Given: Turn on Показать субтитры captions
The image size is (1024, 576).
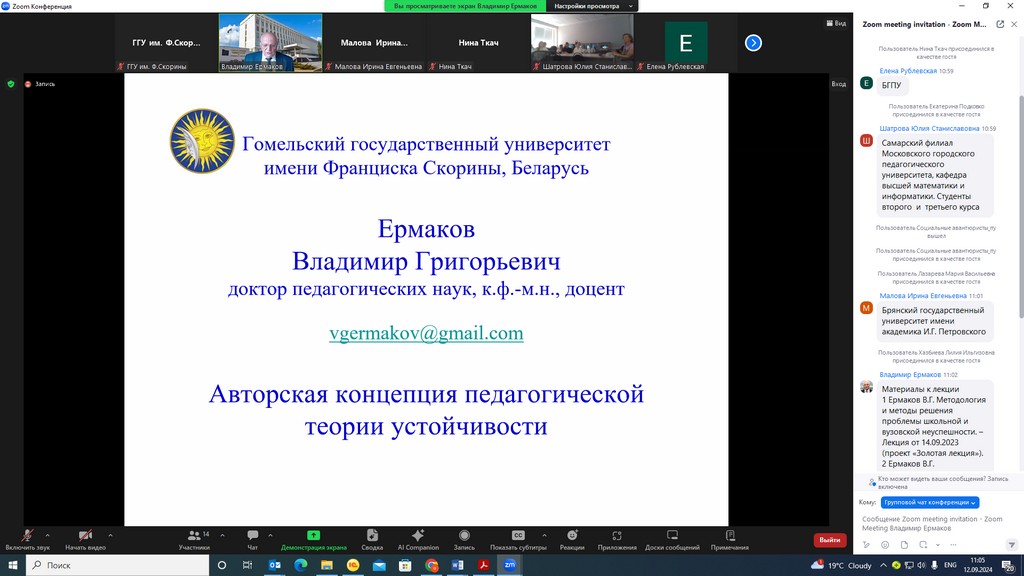Looking at the screenshot, I should coord(518,538).
